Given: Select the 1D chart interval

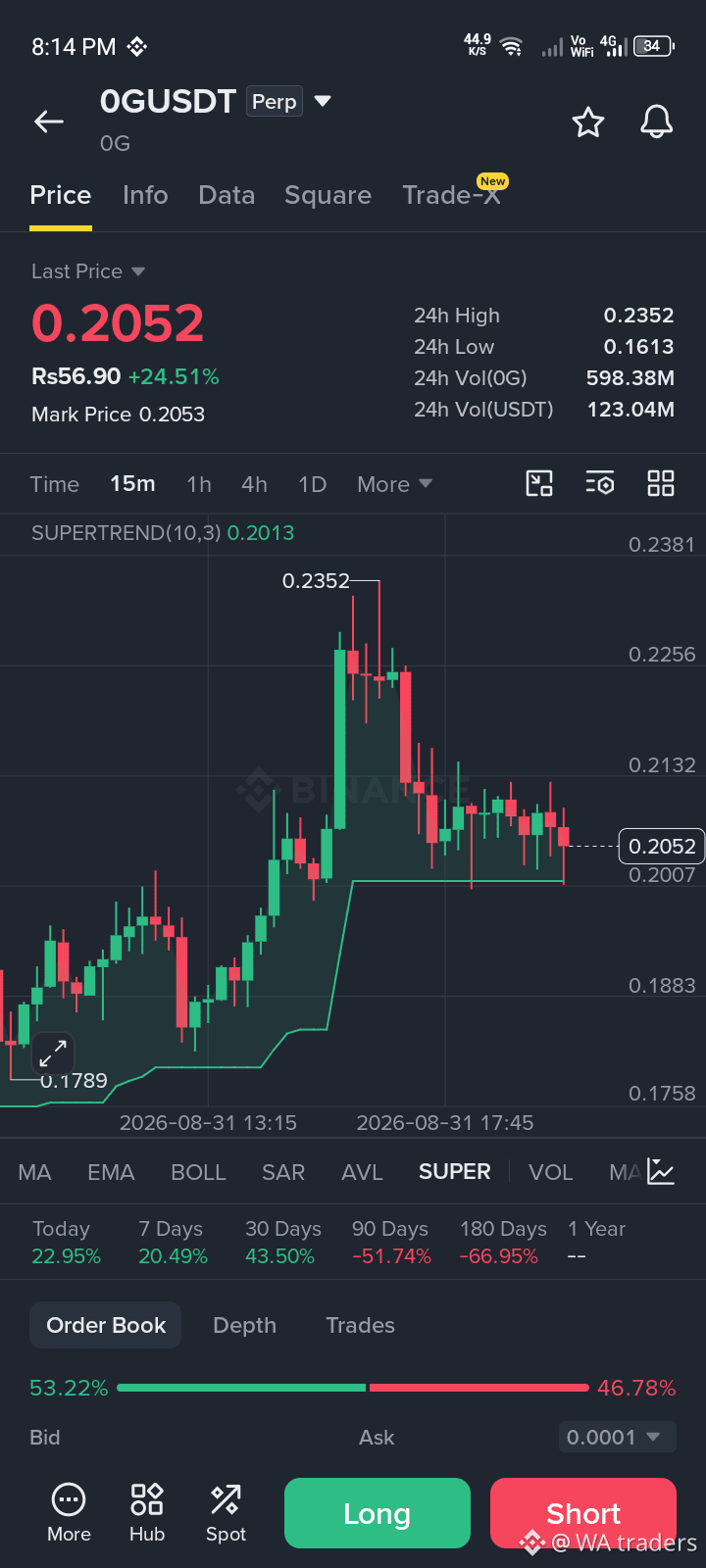Looking at the screenshot, I should pos(312,484).
